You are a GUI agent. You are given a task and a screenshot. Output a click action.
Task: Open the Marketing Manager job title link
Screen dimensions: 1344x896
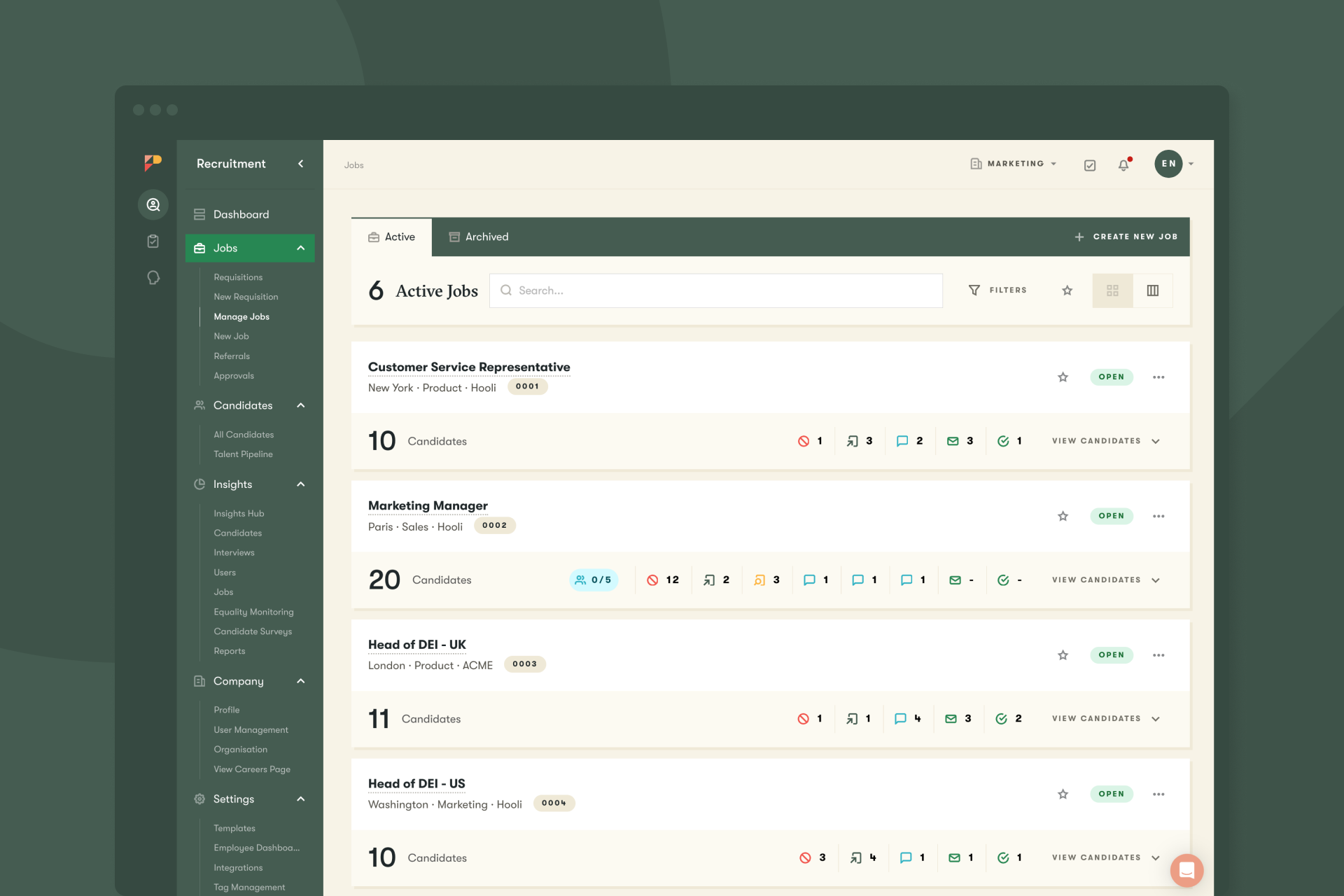428,505
